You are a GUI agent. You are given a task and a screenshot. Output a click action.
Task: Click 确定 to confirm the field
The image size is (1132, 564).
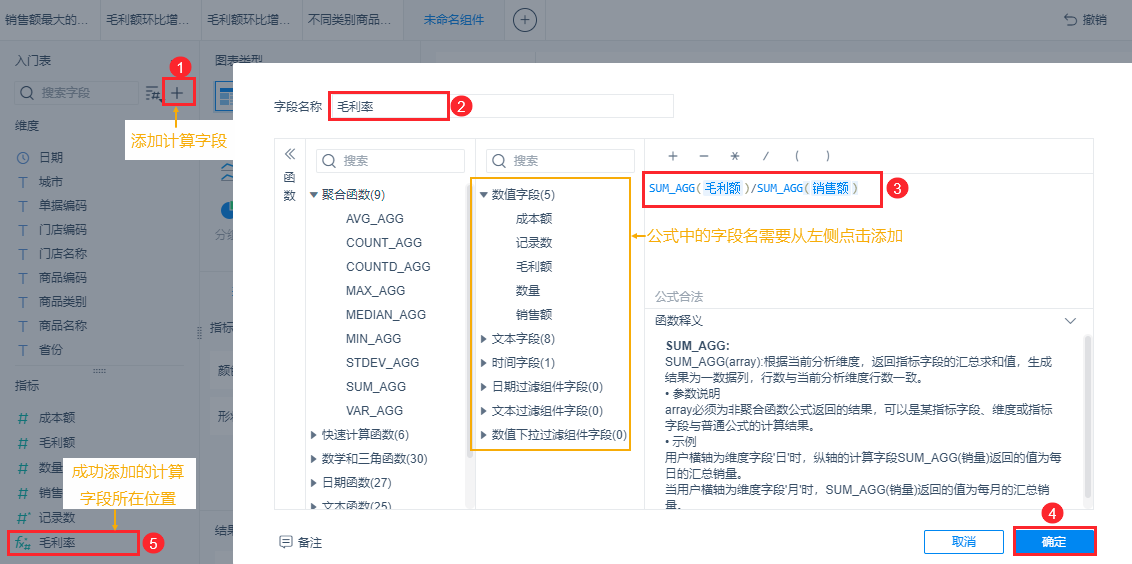[x=1054, y=542]
